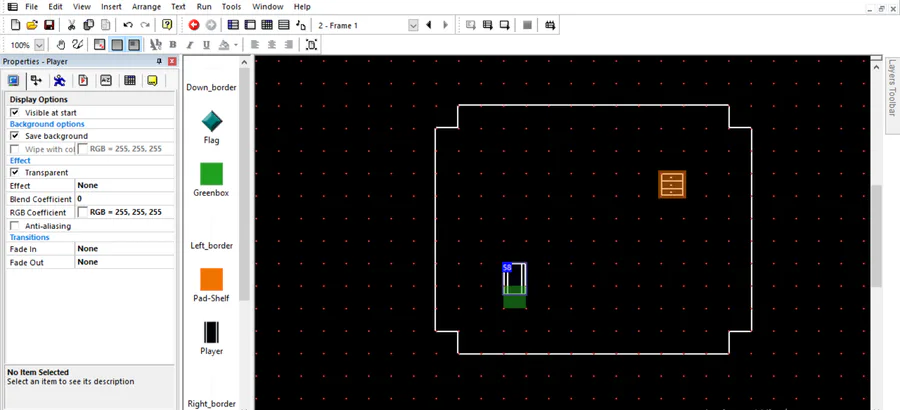Open the Arrange menu
The image size is (900, 410).
point(146,7)
